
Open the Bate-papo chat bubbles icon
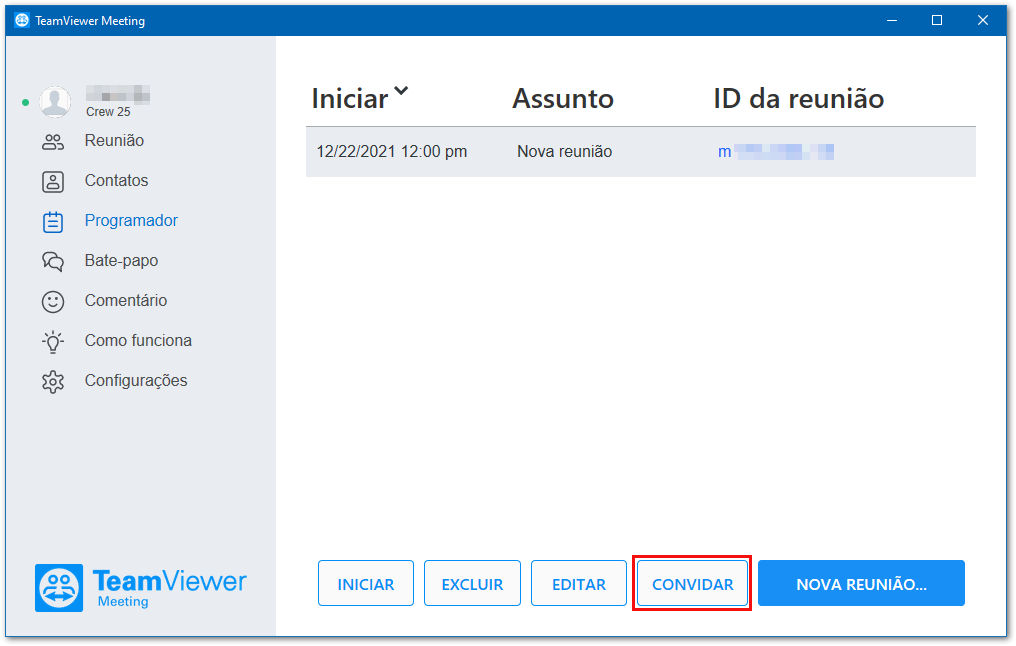(52, 262)
